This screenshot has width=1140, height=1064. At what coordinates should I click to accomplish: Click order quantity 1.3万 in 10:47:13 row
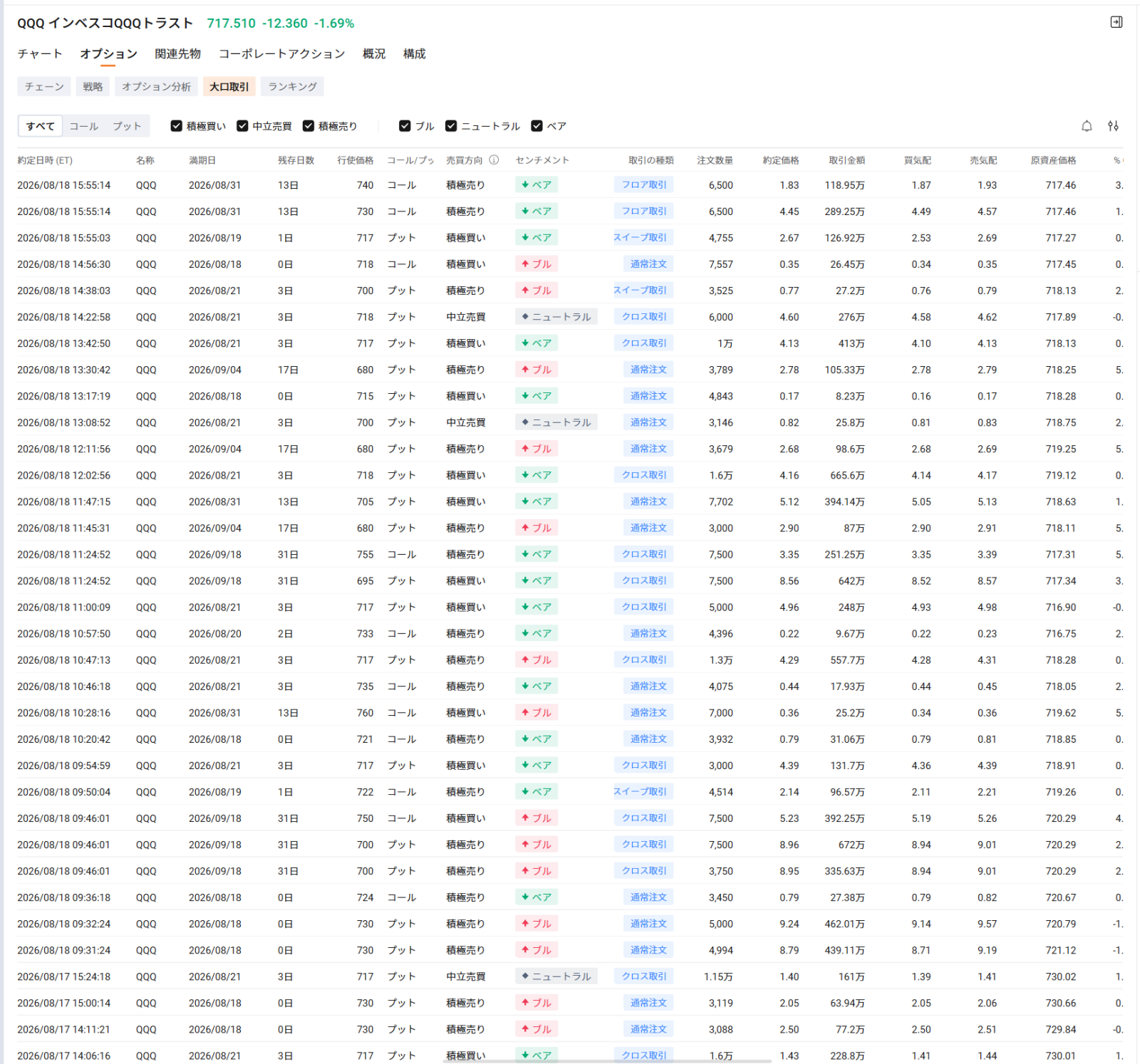pyautogui.click(x=721, y=660)
